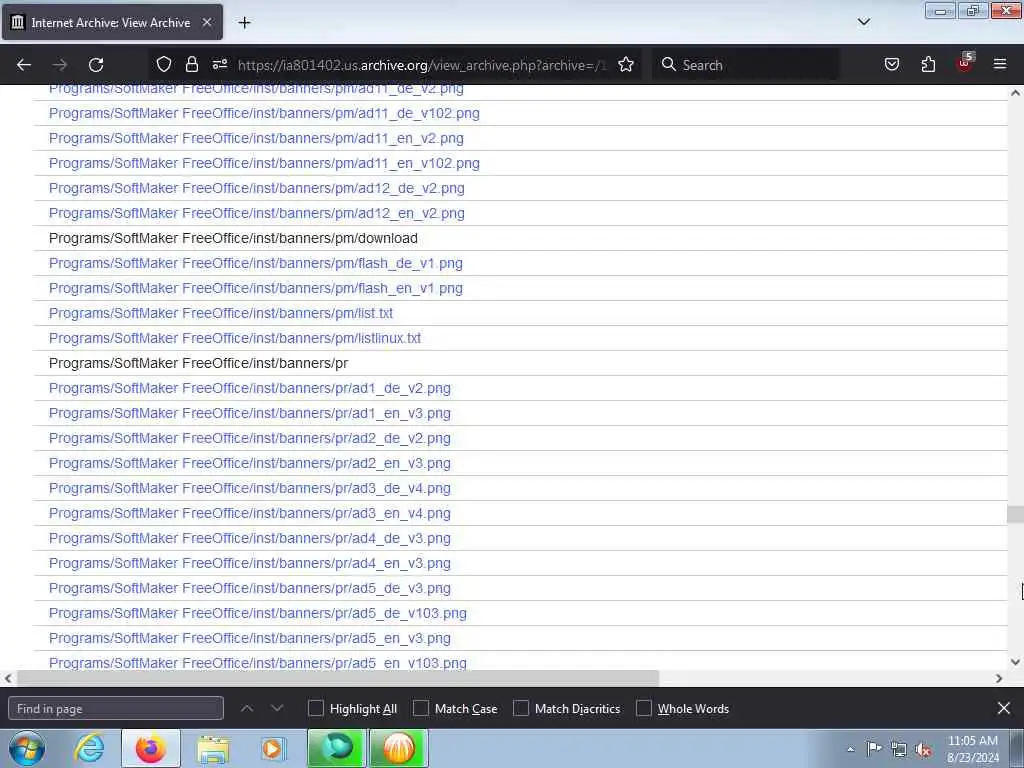Image resolution: width=1024 pixels, height=768 pixels.
Task: Open pm/list.txt link
Action: click(x=221, y=313)
